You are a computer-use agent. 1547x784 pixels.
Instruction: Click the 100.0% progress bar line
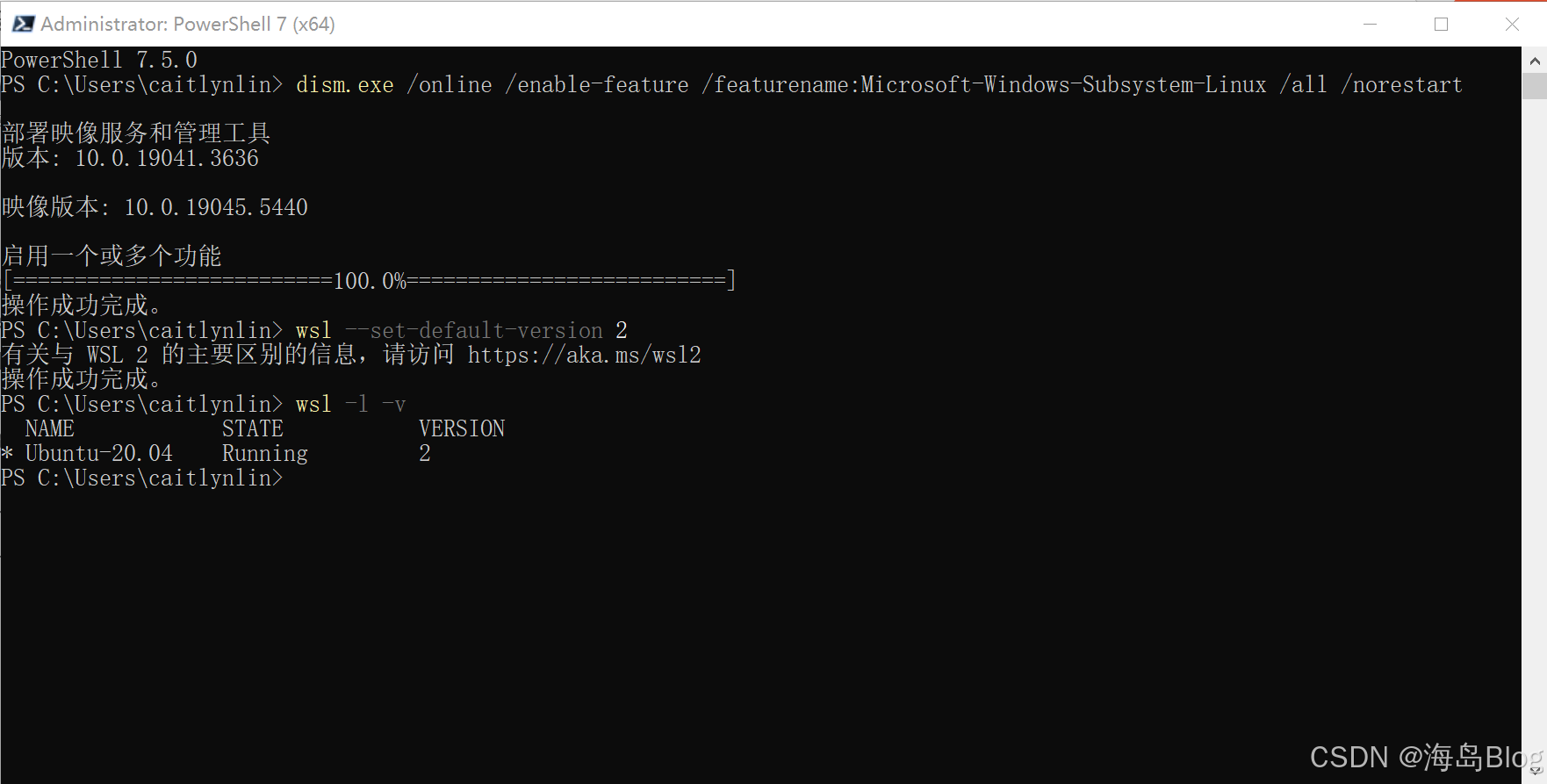(369, 279)
